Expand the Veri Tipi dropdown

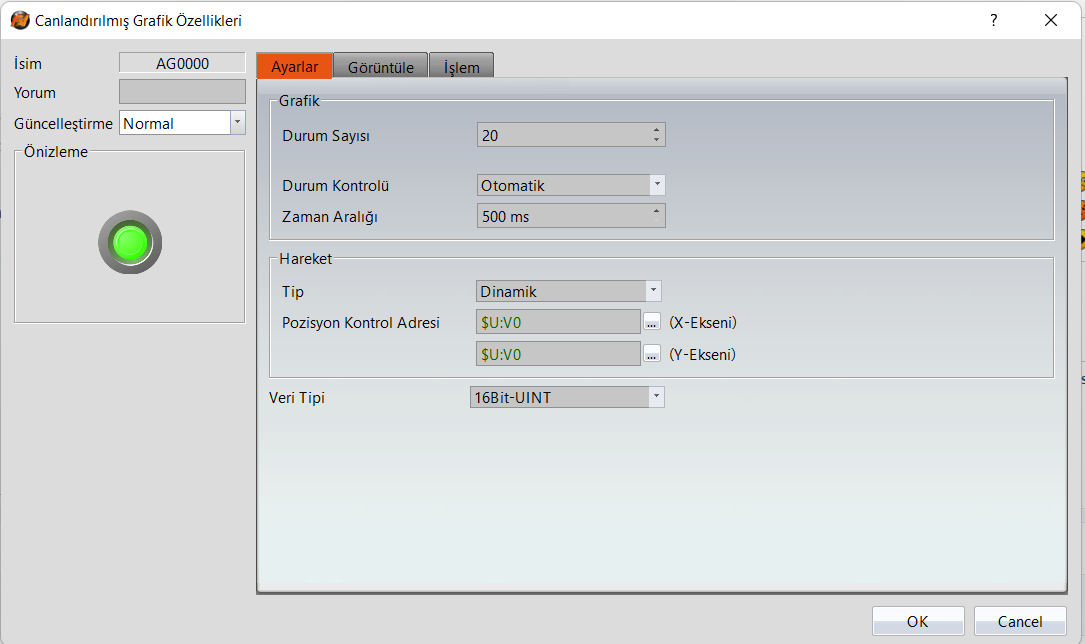(655, 397)
